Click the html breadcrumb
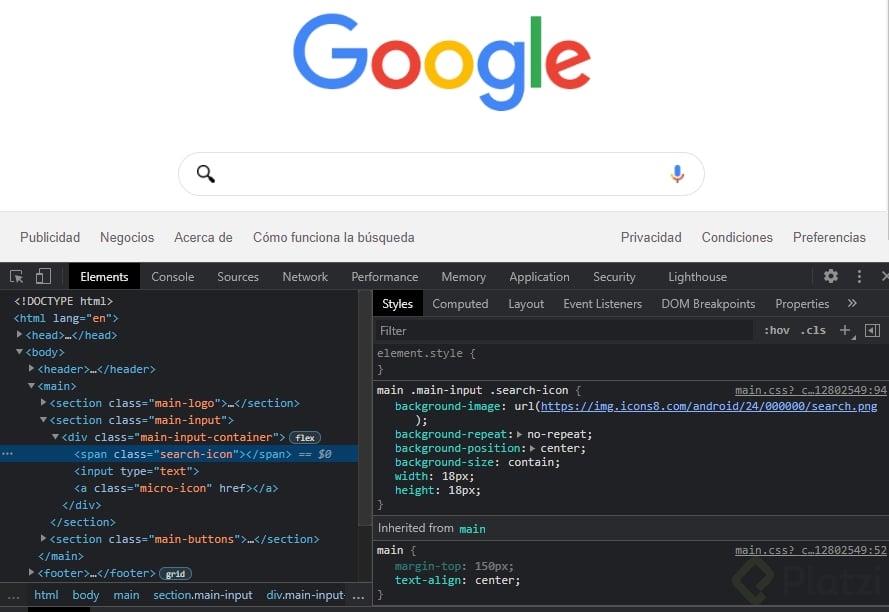Viewport: 889px width, 612px height. click(x=46, y=595)
